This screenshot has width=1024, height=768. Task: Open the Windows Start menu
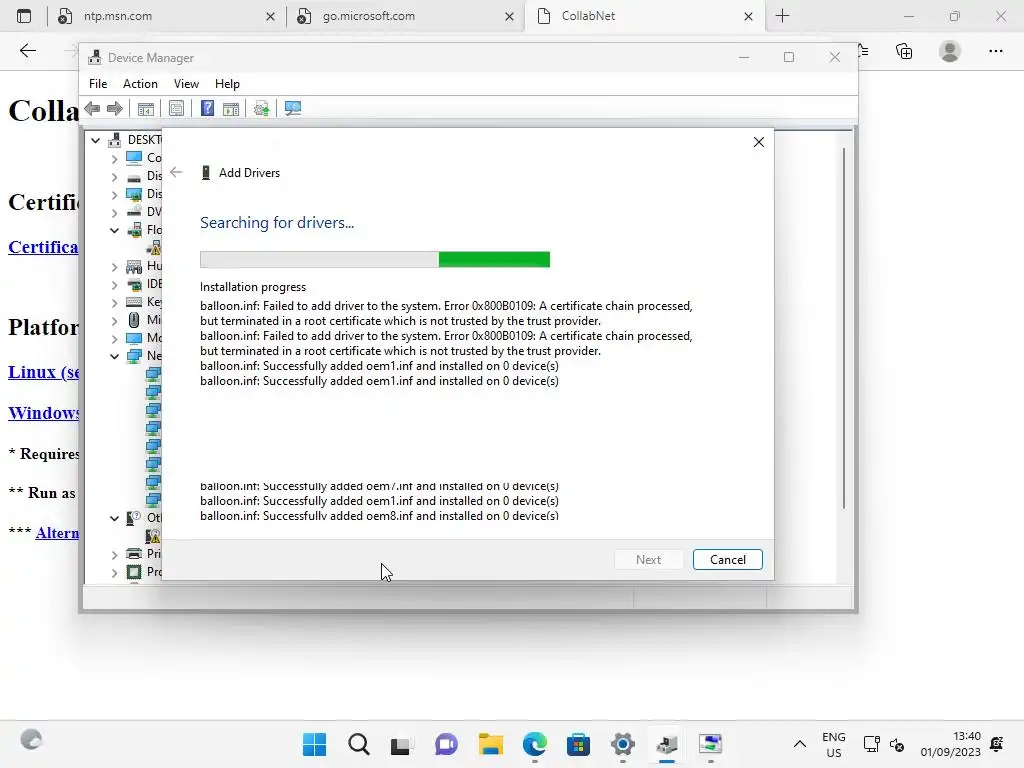point(314,744)
